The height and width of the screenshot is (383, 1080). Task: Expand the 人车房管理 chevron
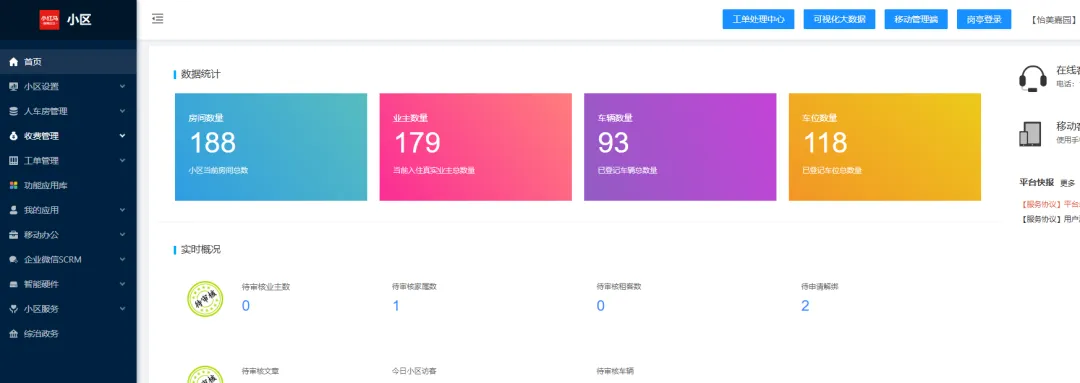point(123,111)
